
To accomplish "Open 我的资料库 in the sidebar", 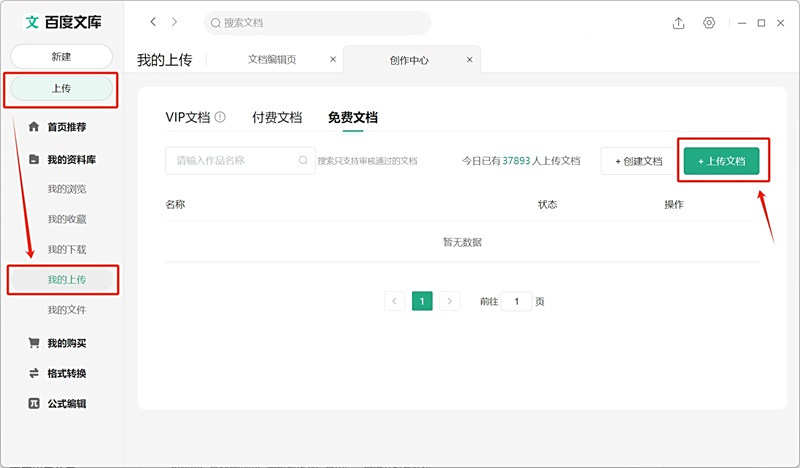I will pos(71,159).
